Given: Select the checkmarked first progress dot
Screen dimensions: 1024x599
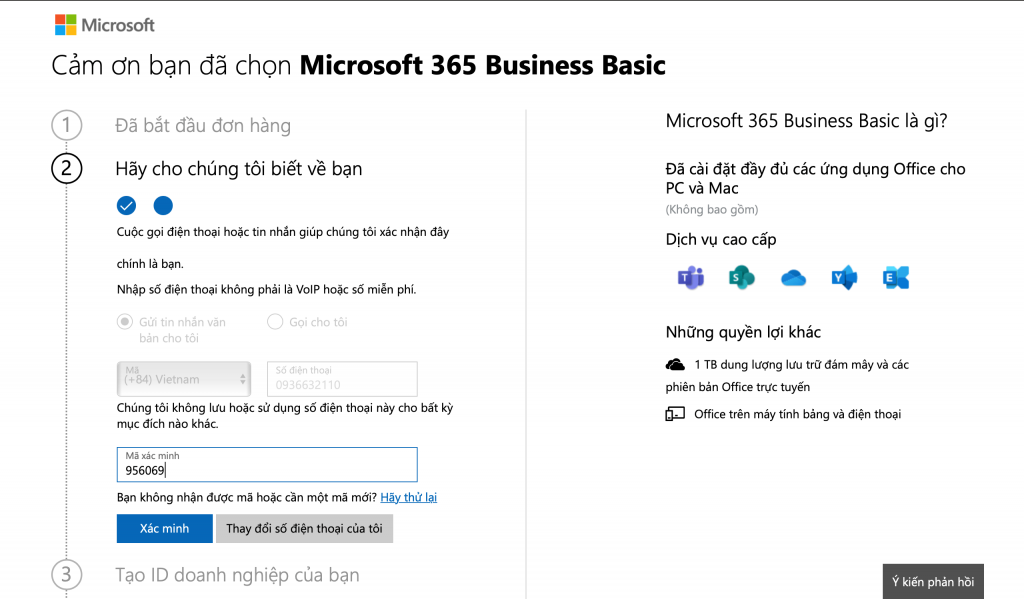Looking at the screenshot, I should pos(126,206).
